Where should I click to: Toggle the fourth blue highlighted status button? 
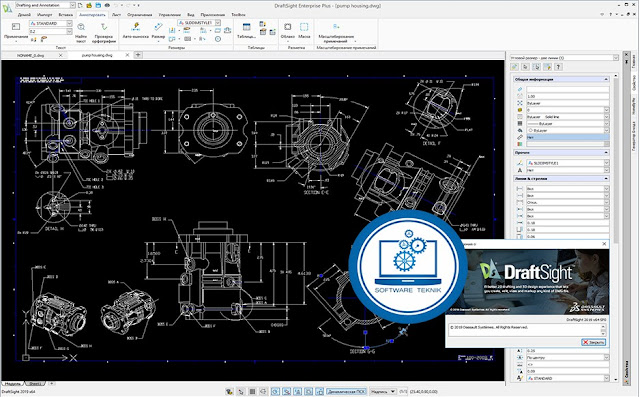(309, 392)
